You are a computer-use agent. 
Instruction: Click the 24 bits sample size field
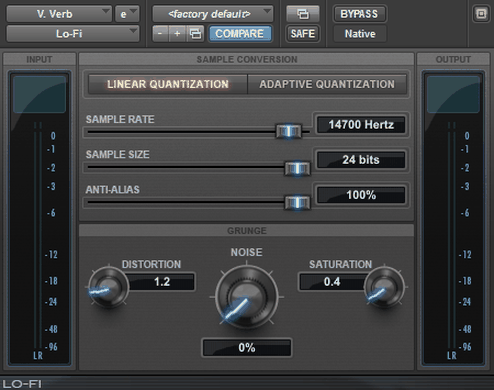[361, 160]
